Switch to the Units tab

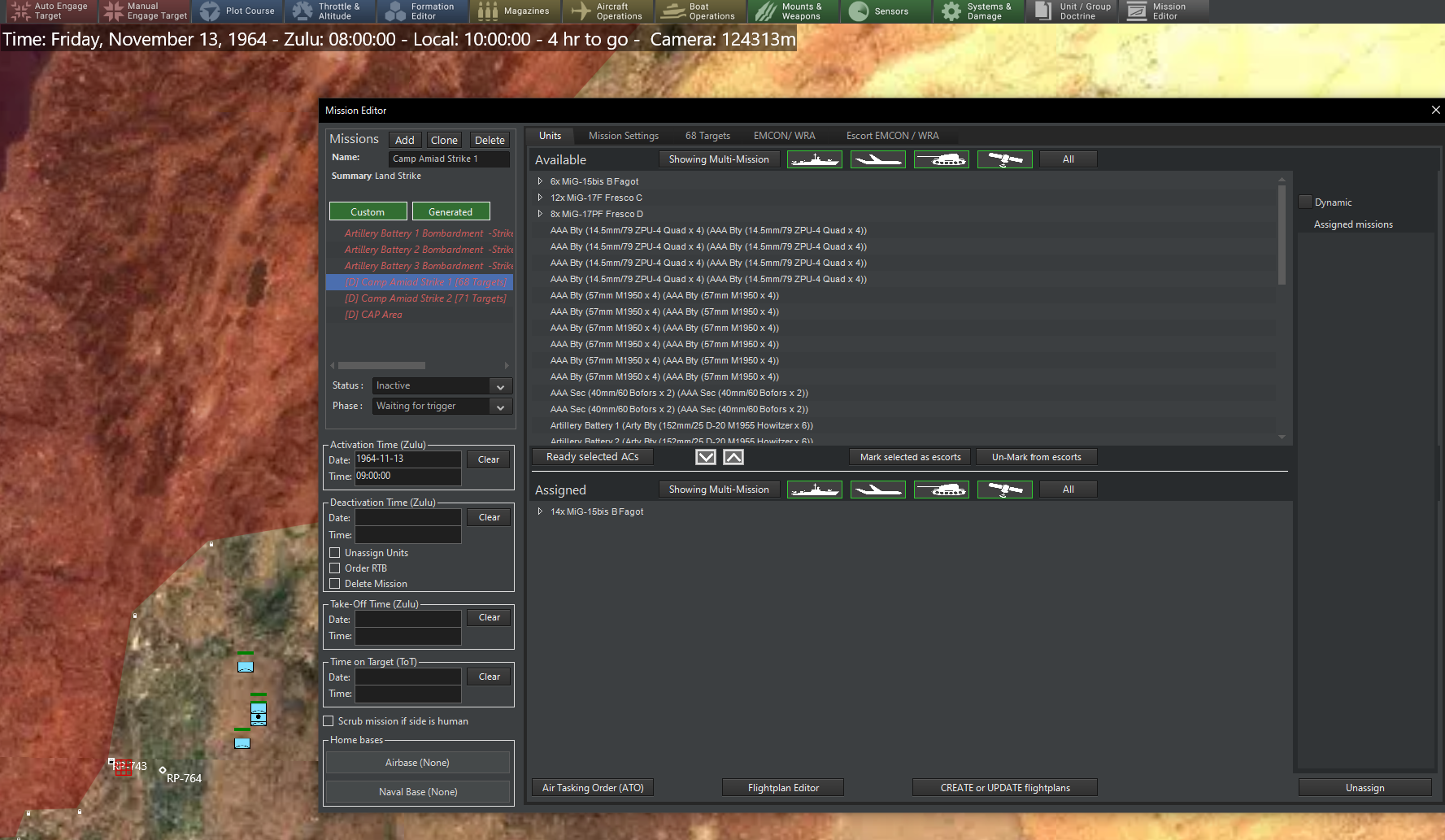550,136
